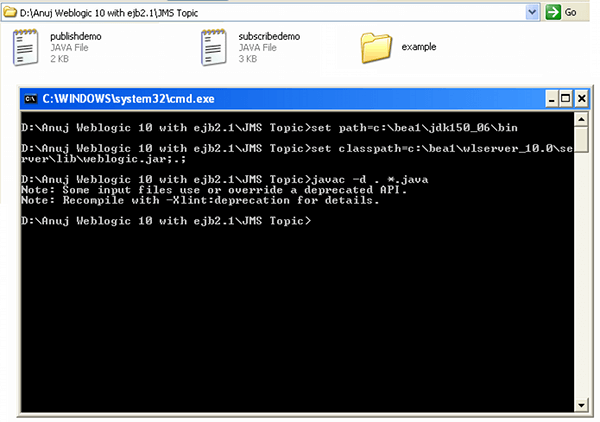The height and width of the screenshot is (422, 600).
Task: Minimize the cmd.exe window
Action: click(x=550, y=99)
